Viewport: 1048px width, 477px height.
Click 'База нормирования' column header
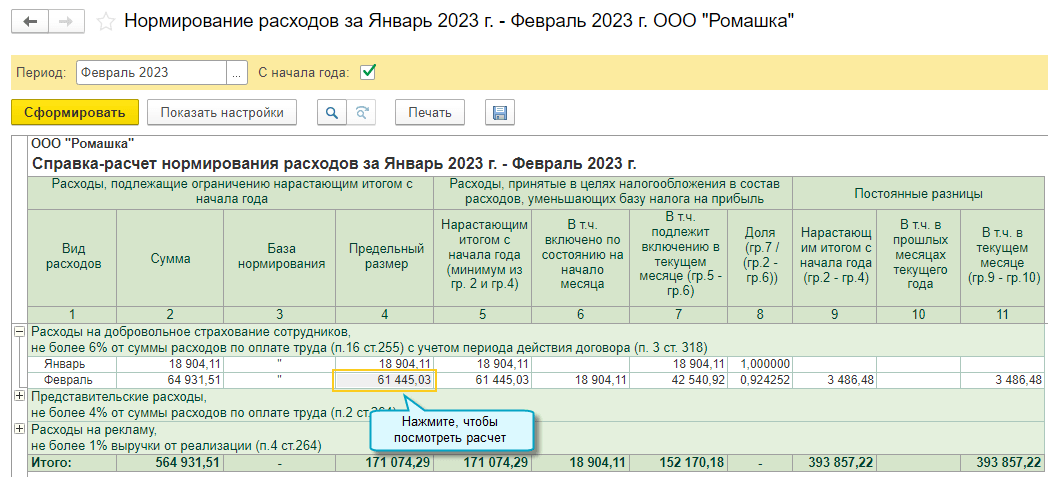point(279,257)
